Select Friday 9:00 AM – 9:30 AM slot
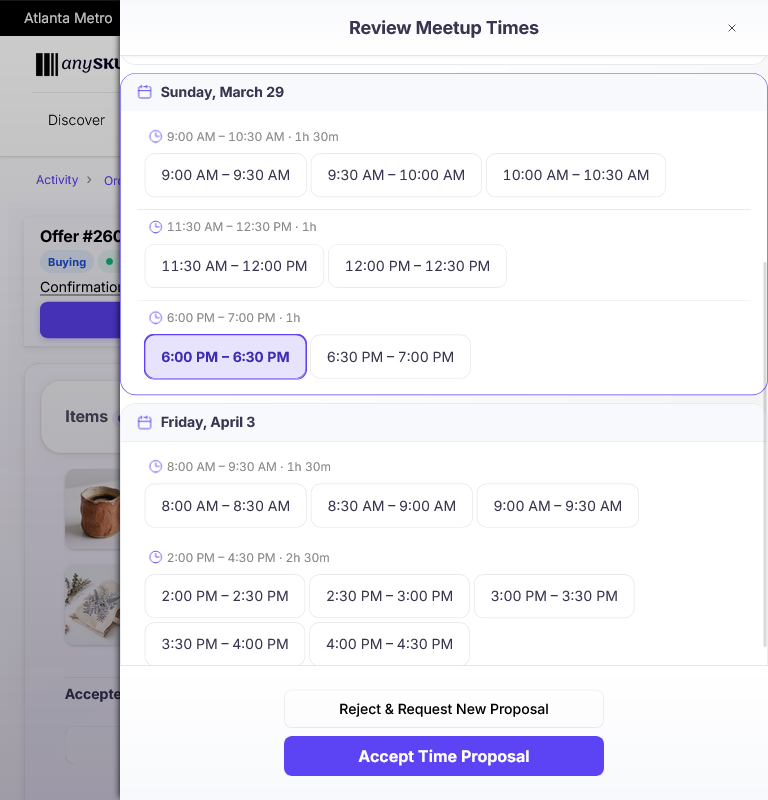Image resolution: width=768 pixels, height=800 pixels. point(558,506)
